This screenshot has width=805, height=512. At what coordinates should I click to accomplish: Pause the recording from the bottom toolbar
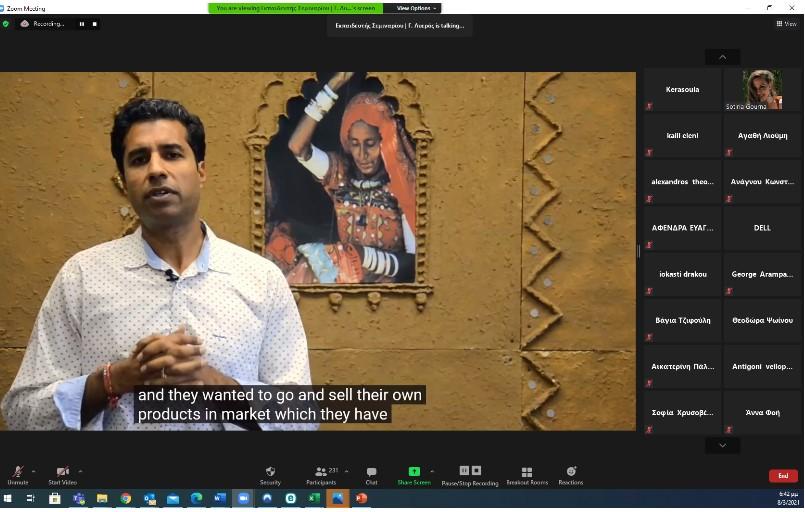tap(464, 470)
